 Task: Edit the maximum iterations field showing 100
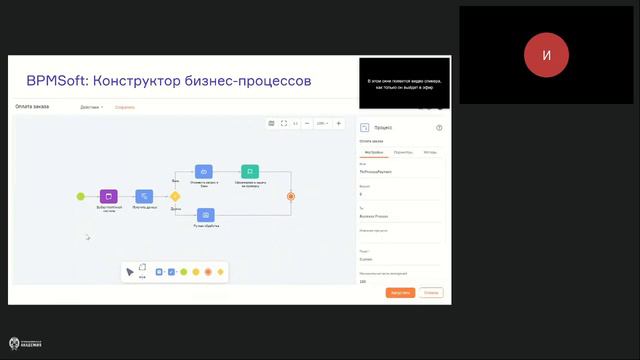point(400,281)
